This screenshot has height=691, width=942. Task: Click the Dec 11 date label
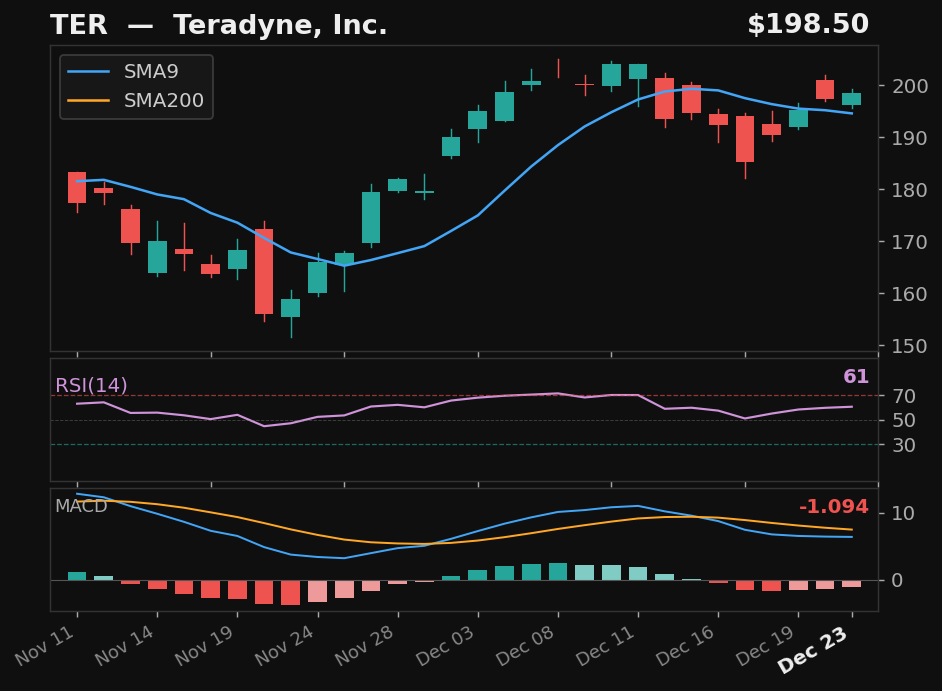pos(606,645)
